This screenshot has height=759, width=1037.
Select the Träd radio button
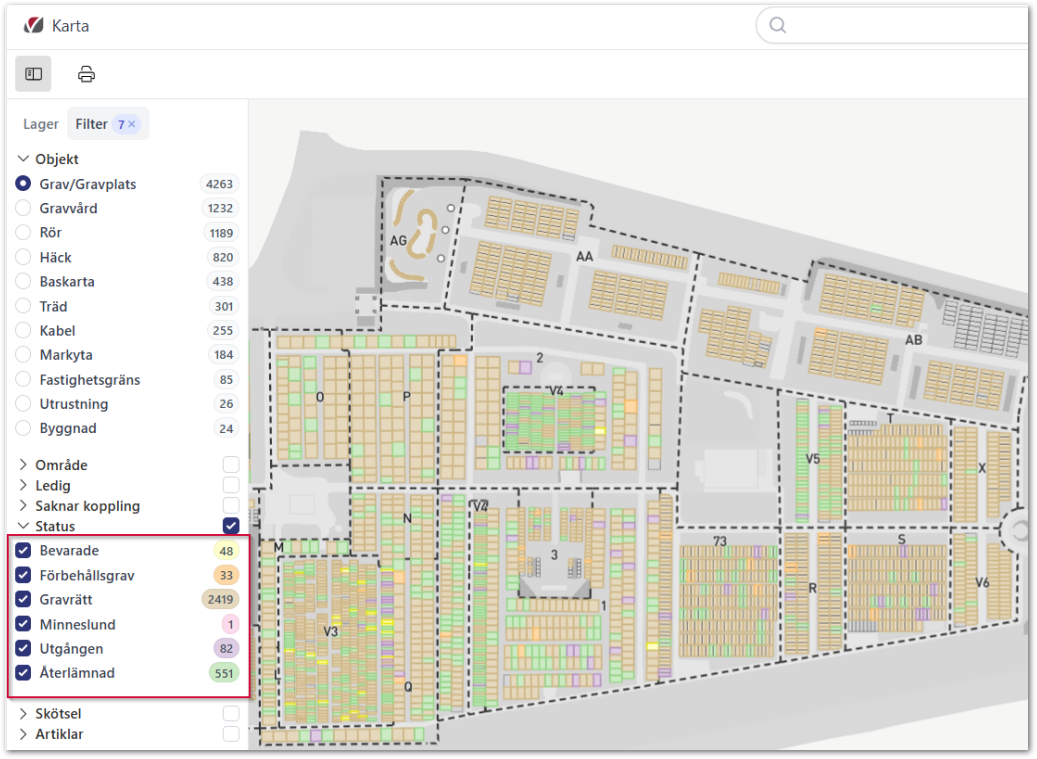click(x=23, y=306)
